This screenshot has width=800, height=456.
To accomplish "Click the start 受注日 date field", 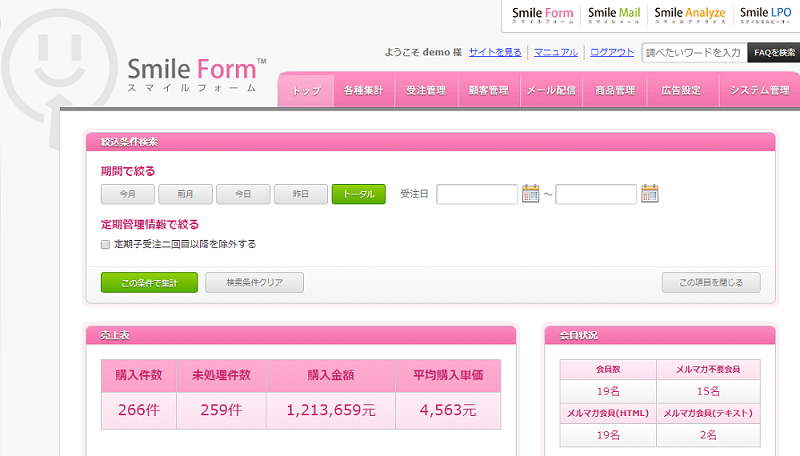I will click(x=477, y=194).
